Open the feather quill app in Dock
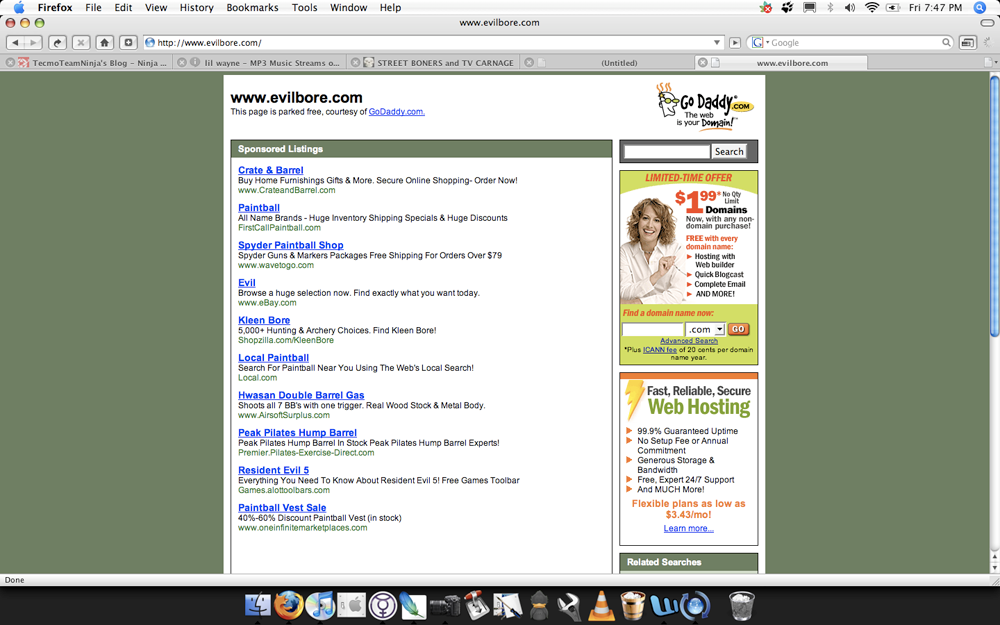This screenshot has height=625, width=1000. click(x=413, y=604)
